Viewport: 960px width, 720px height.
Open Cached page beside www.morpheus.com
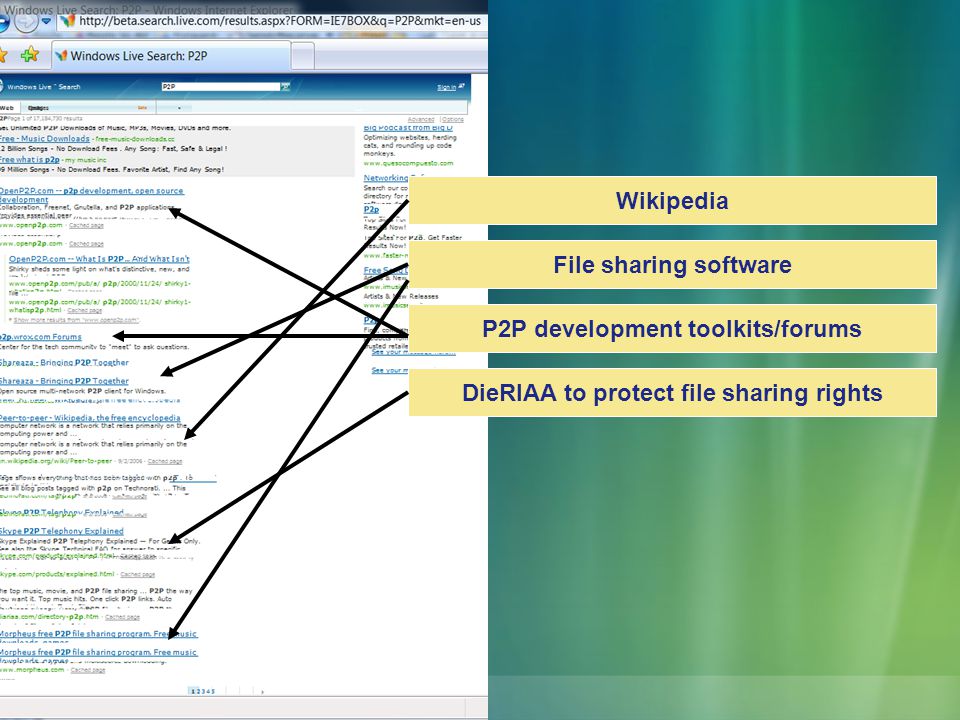(x=88, y=670)
